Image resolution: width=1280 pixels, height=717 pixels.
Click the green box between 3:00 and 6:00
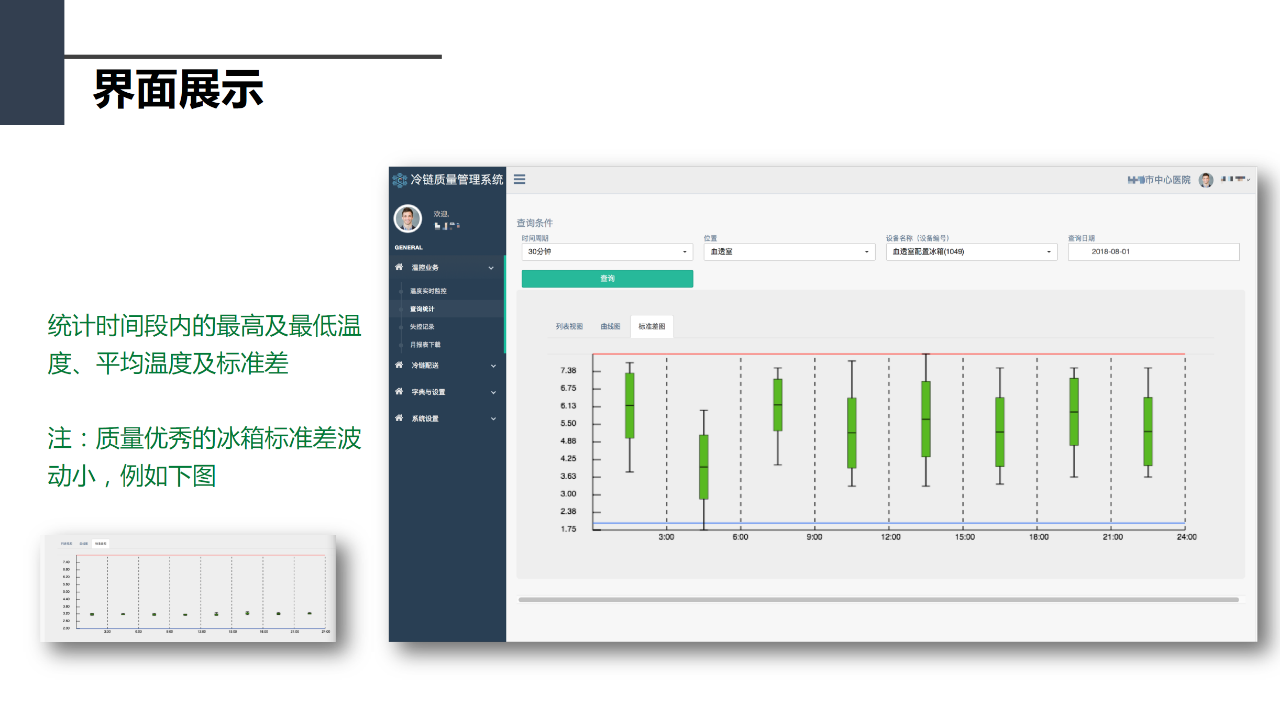click(x=703, y=467)
